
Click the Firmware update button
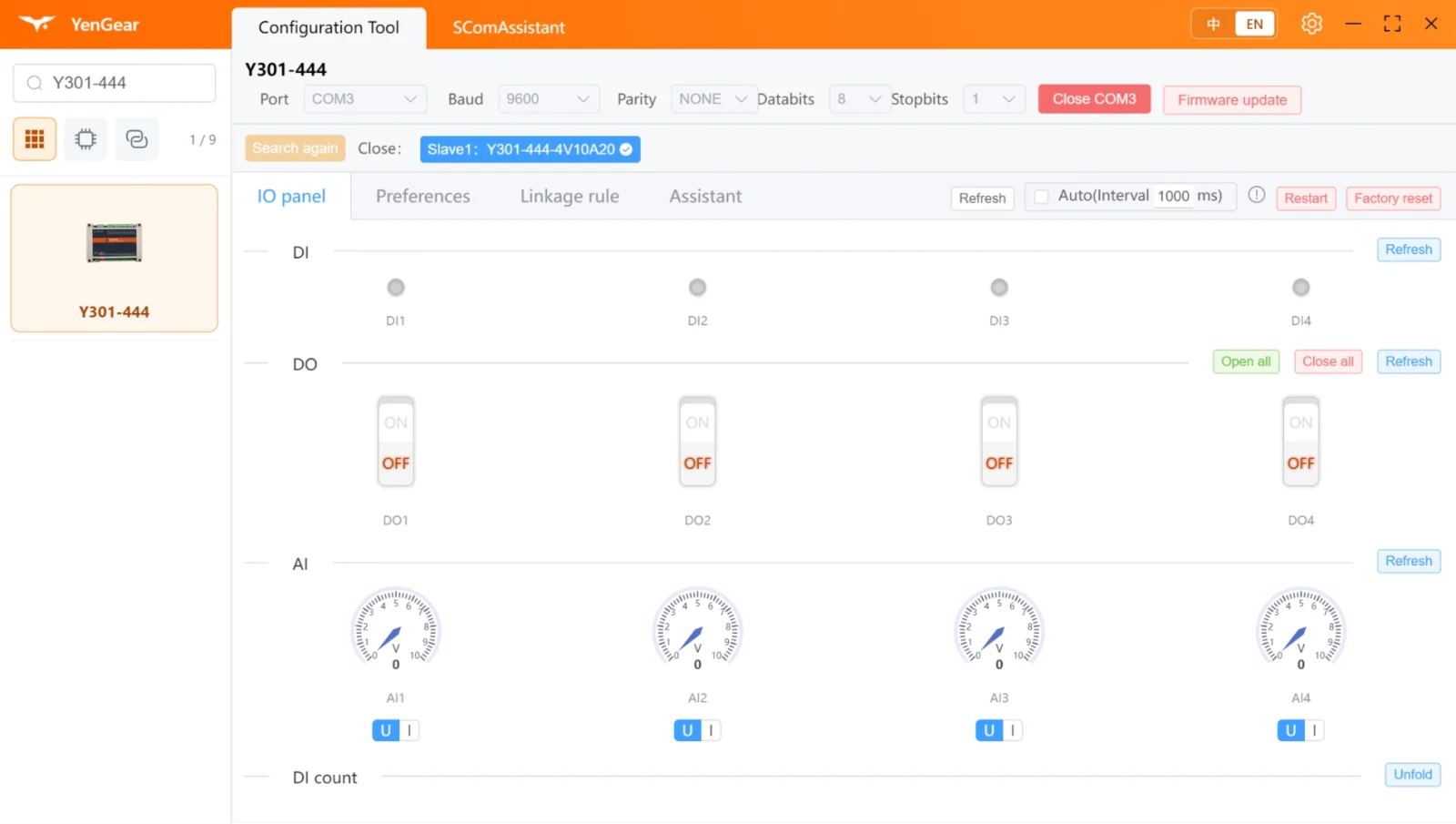(x=1232, y=100)
